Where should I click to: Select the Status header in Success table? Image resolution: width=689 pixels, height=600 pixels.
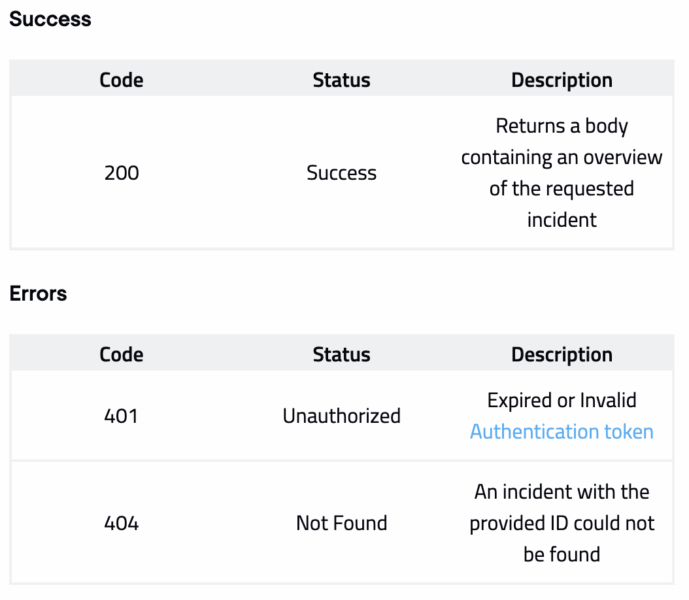[341, 80]
